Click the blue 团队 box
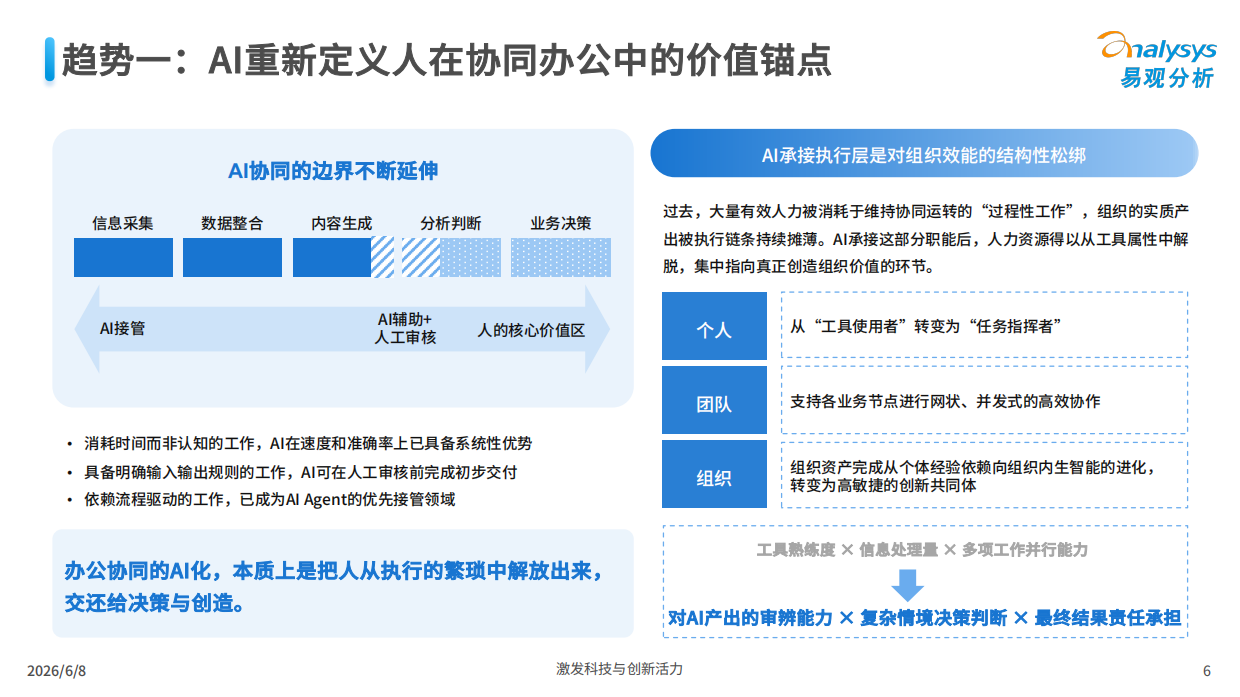The width and height of the screenshot is (1240, 697). [714, 400]
